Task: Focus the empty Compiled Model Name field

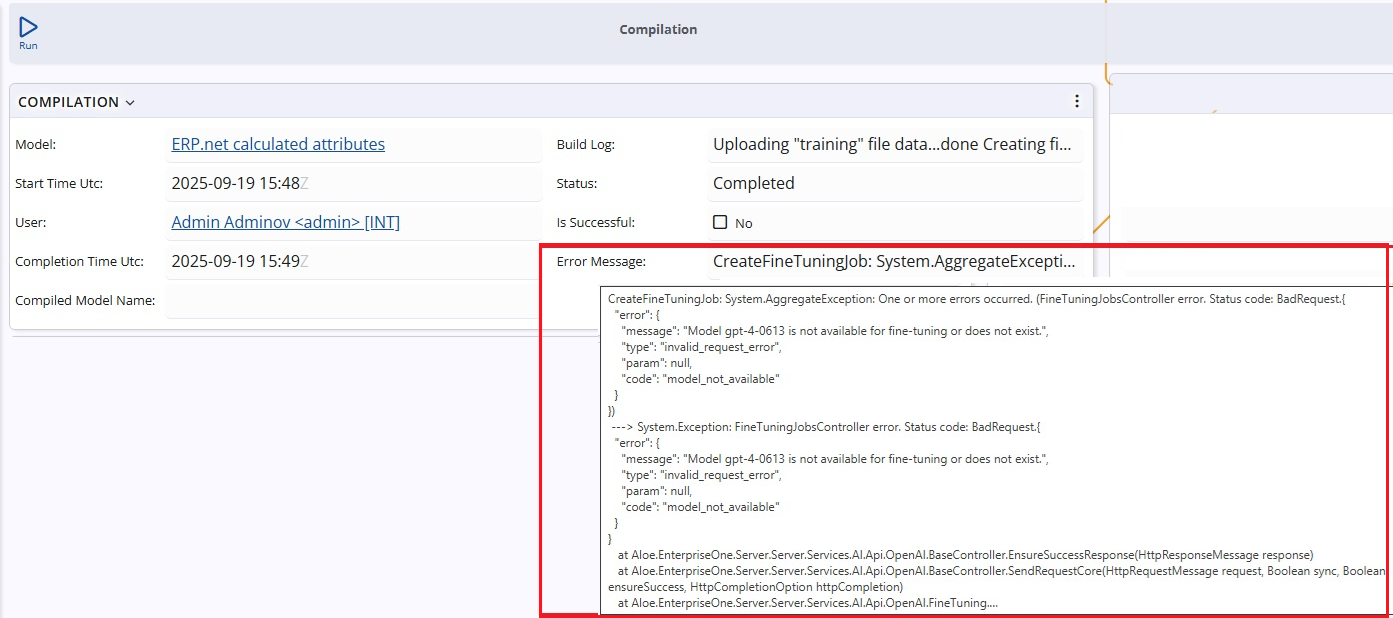Action: 350,300
